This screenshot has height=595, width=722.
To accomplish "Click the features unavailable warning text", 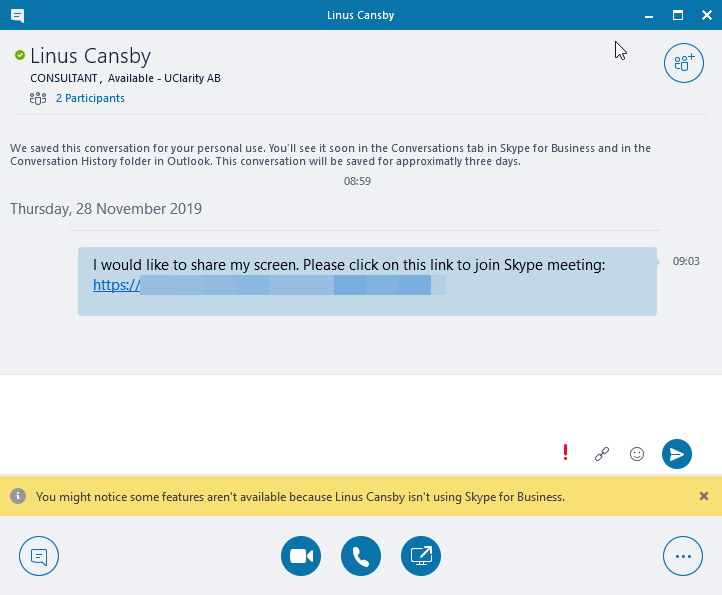I will [x=300, y=497].
